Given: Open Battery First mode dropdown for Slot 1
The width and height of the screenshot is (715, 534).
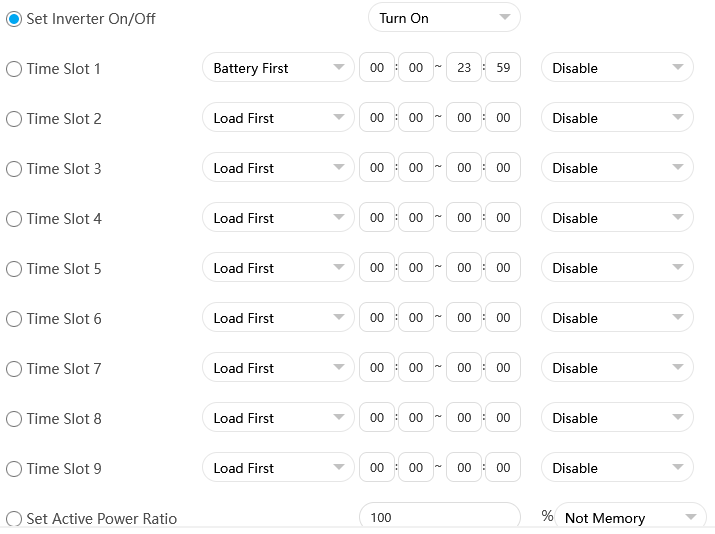Looking at the screenshot, I should (278, 67).
